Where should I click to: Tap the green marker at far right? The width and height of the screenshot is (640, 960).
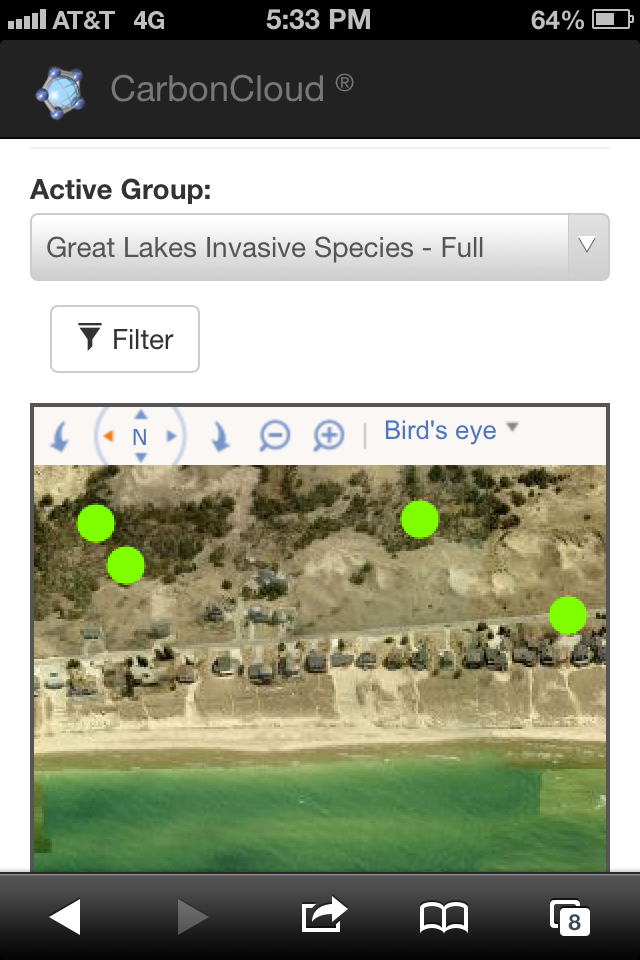click(567, 615)
